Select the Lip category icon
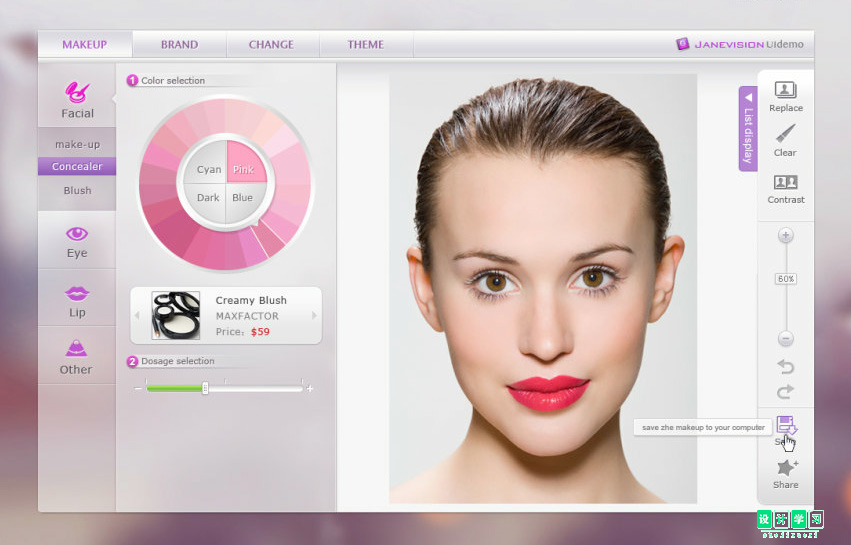The height and width of the screenshot is (545, 851). (x=77, y=294)
